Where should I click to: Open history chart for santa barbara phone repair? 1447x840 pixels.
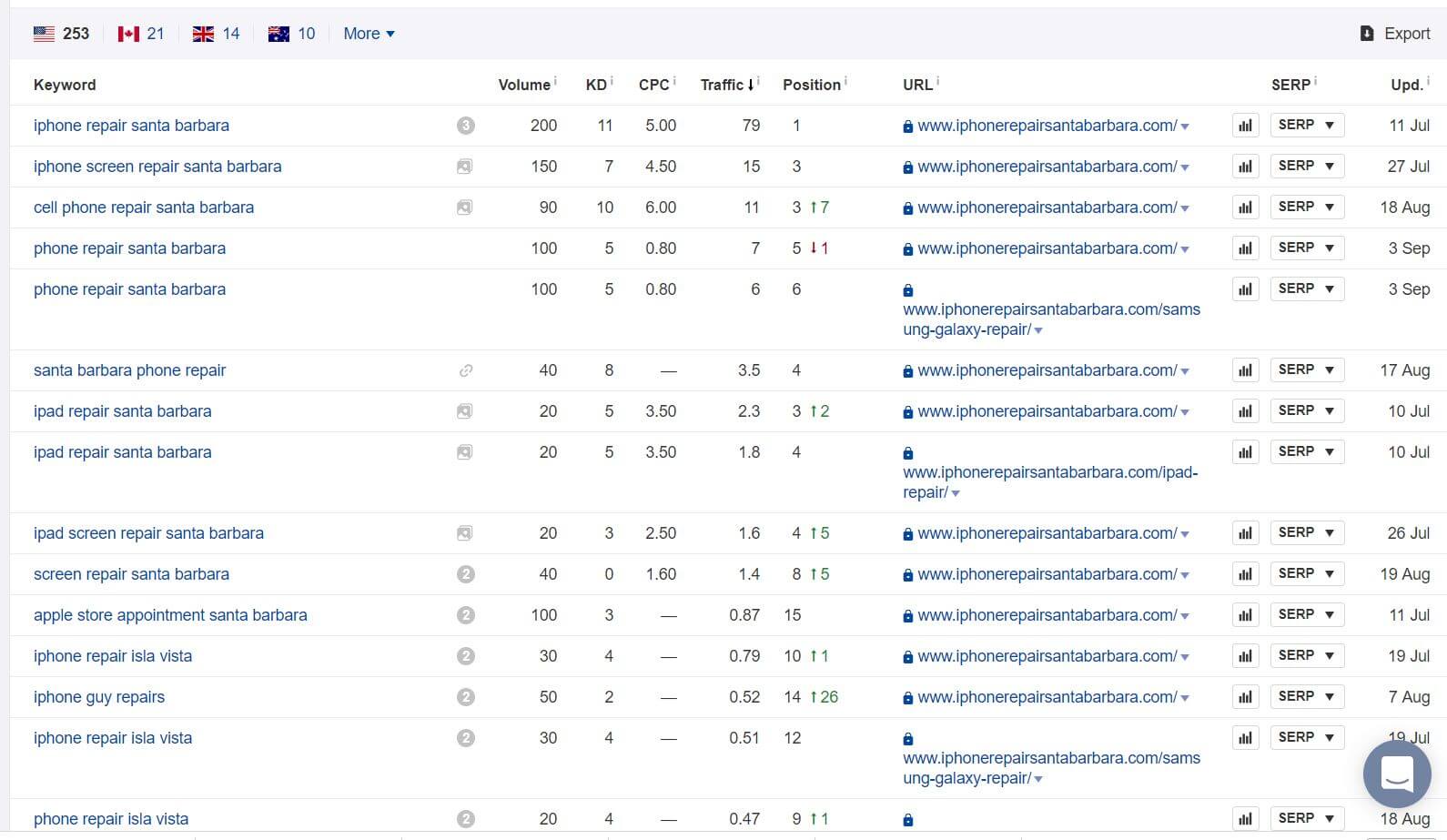click(1245, 370)
